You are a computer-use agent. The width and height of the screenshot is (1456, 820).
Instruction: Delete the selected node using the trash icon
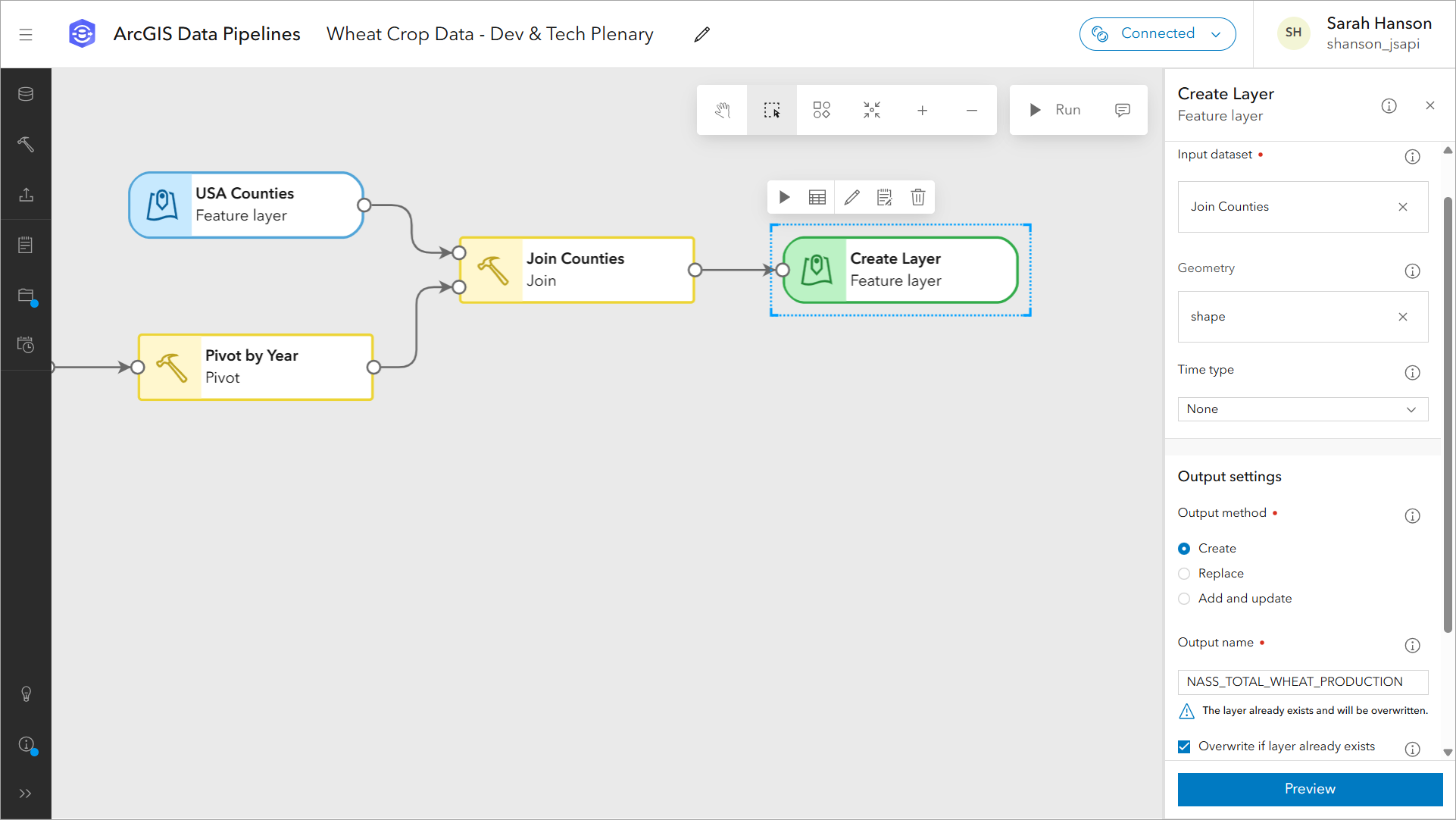tap(917, 197)
